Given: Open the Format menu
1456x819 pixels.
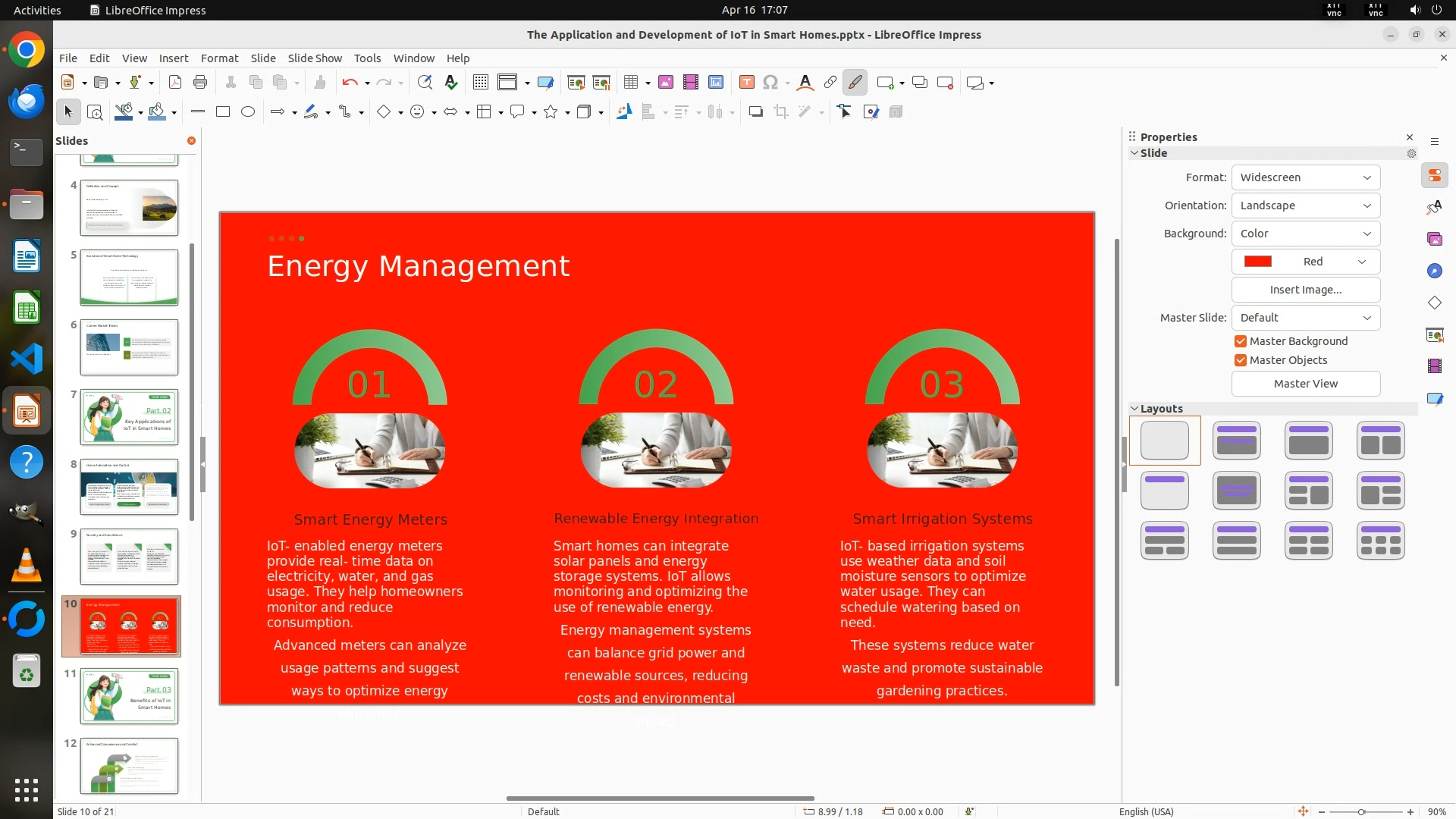Looking at the screenshot, I should click(219, 58).
